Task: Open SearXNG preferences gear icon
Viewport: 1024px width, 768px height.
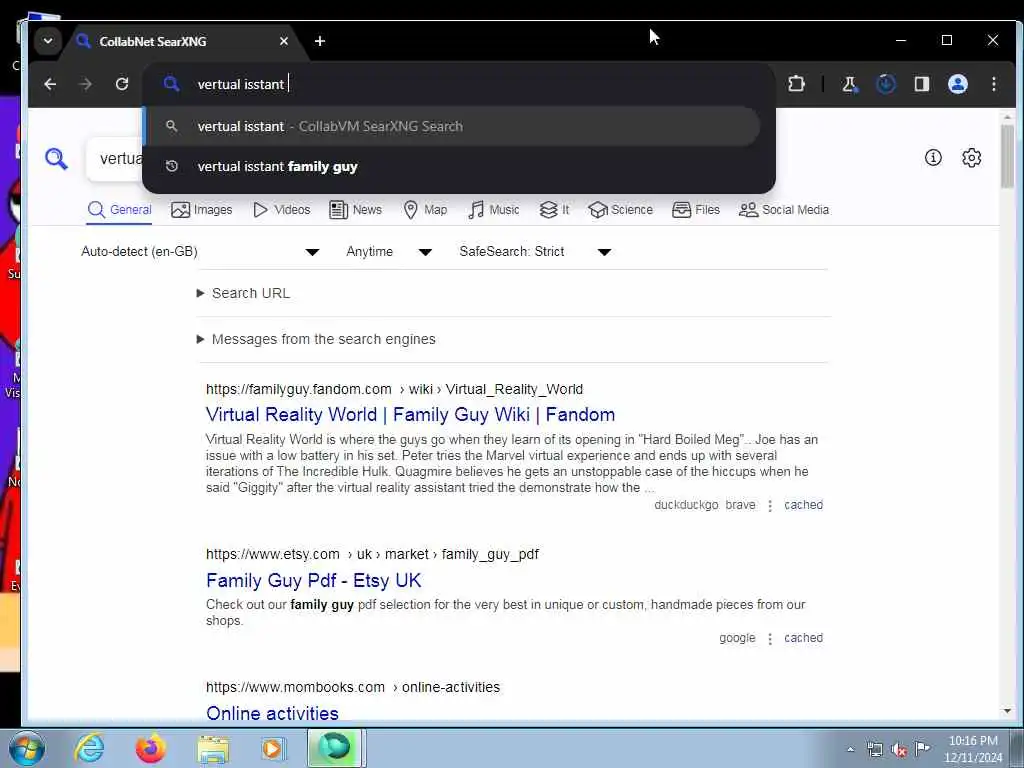Action: (x=972, y=157)
